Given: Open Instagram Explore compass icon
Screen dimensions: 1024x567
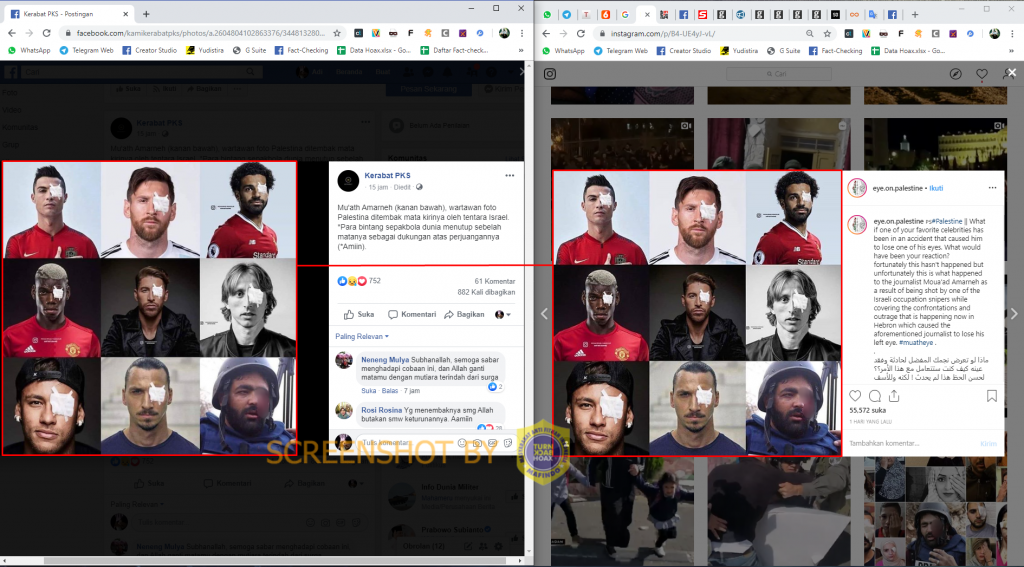Looking at the screenshot, I should (955, 74).
